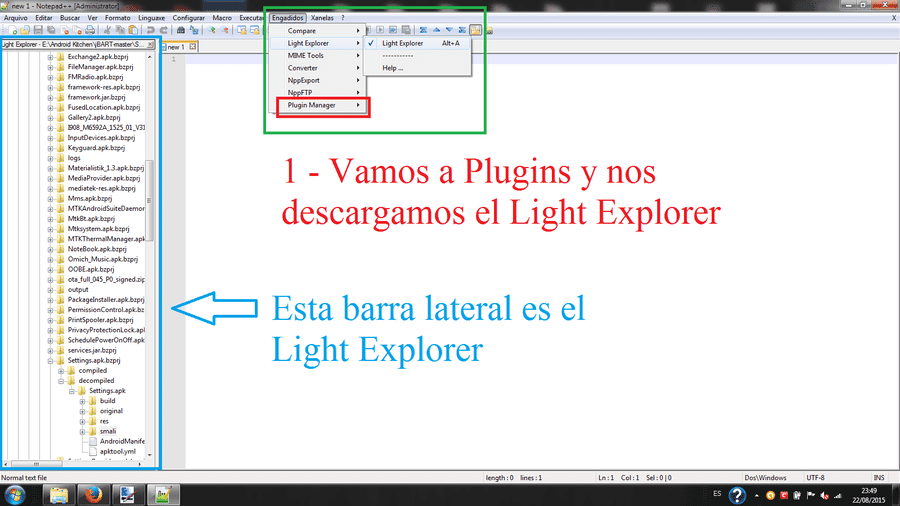
Task: Open the Linguaxe menu
Action: [x=152, y=18]
